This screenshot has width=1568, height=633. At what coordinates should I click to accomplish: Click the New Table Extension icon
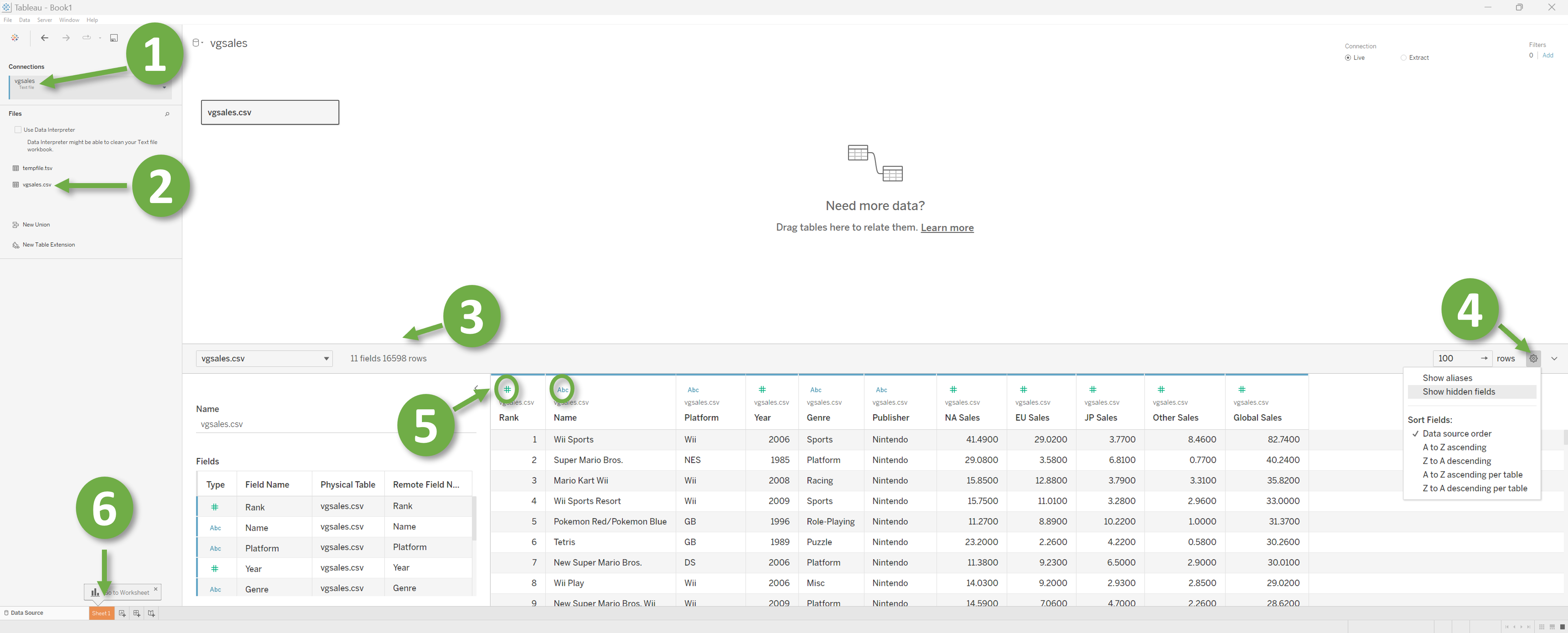pyautogui.click(x=16, y=245)
